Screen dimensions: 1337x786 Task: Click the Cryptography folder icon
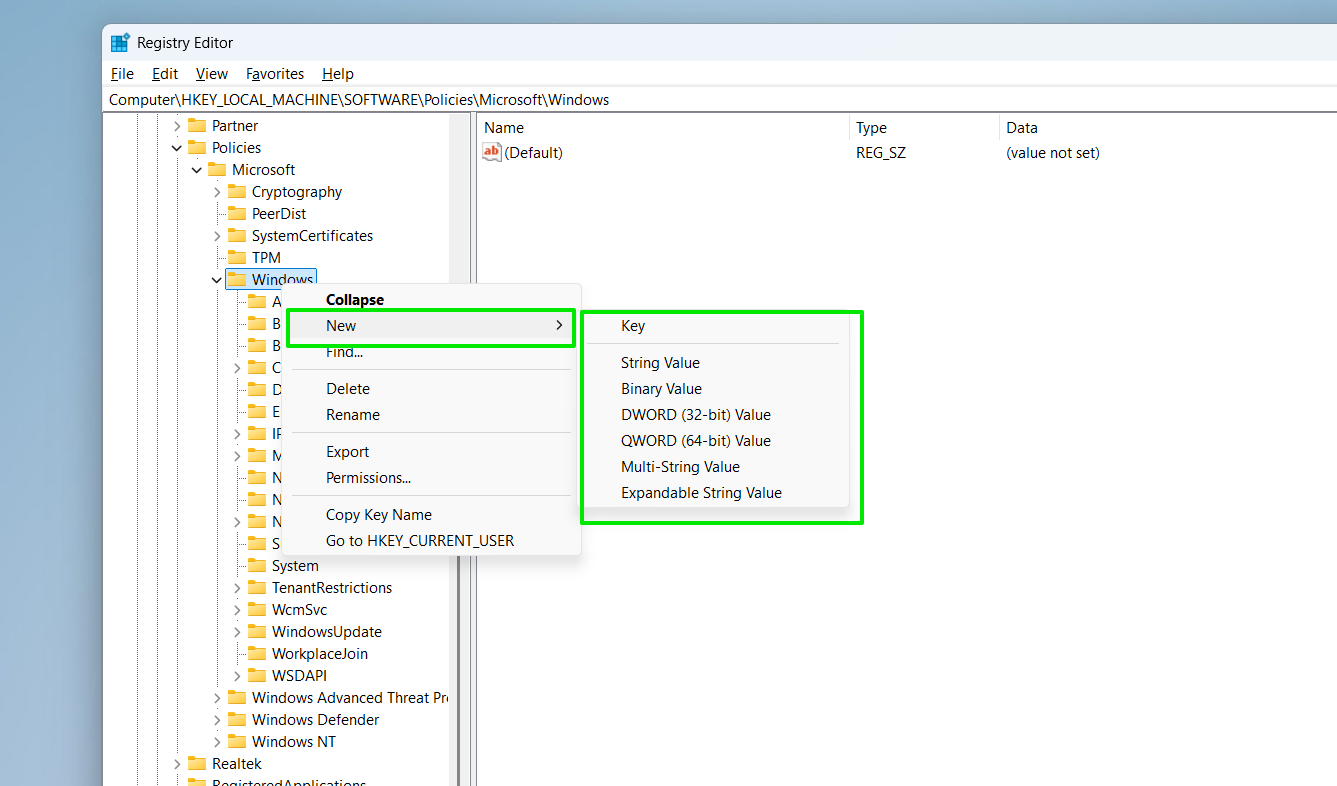coord(237,192)
